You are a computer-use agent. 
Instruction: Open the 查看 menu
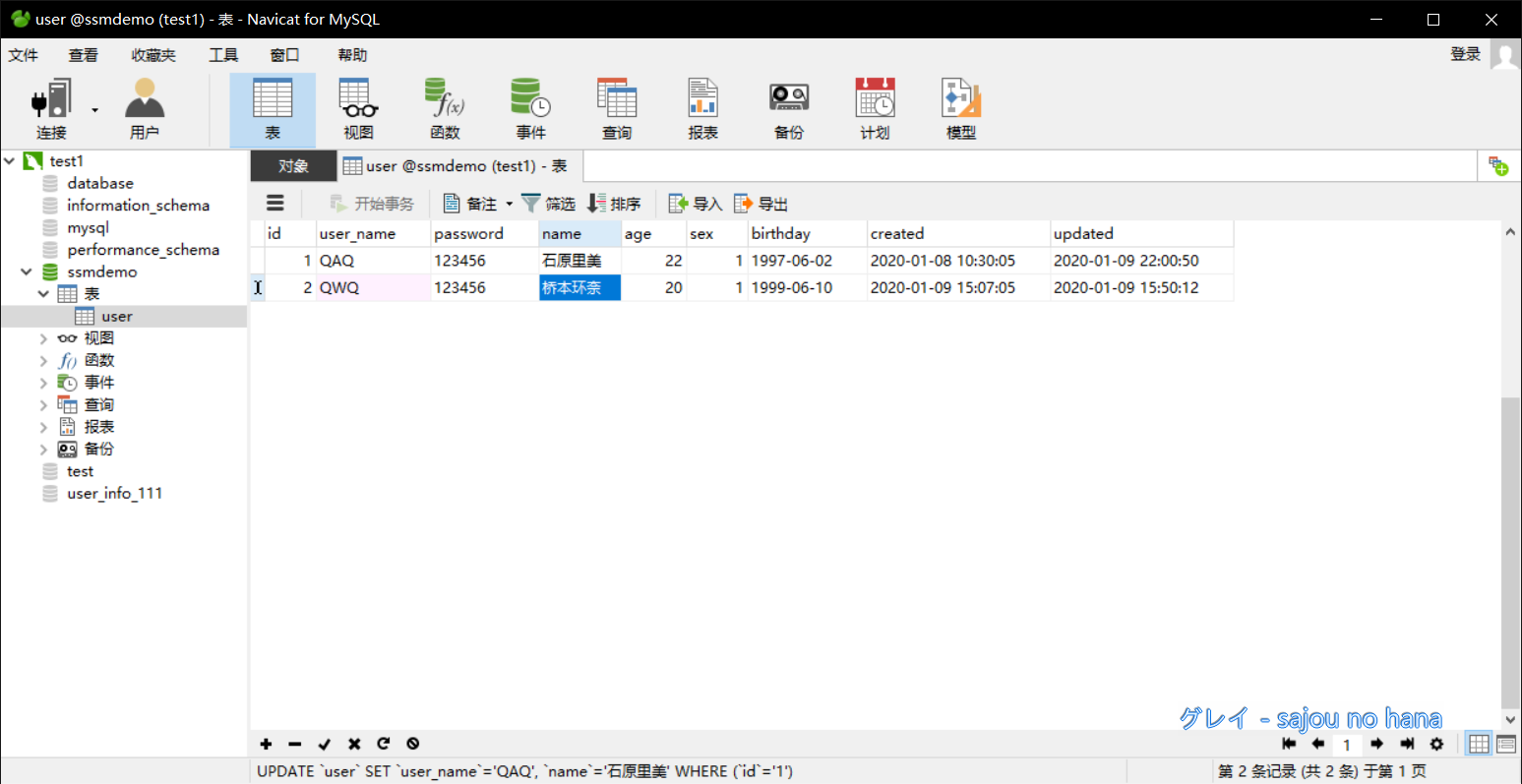coord(84,55)
